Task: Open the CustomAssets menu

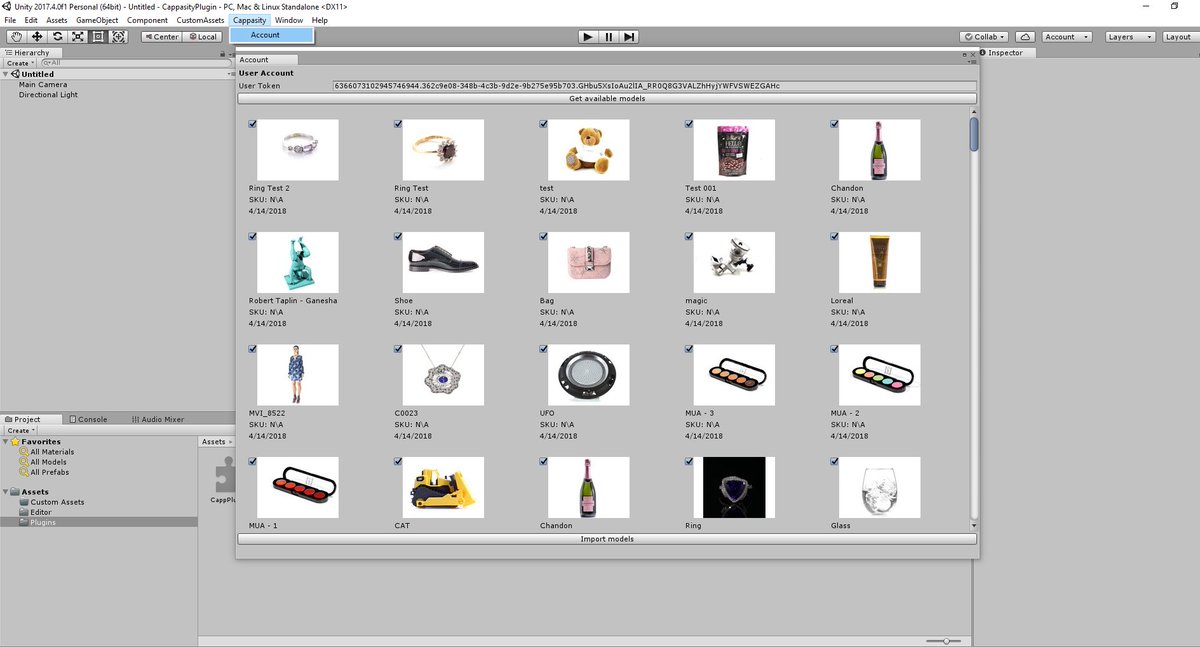Action: (x=200, y=20)
